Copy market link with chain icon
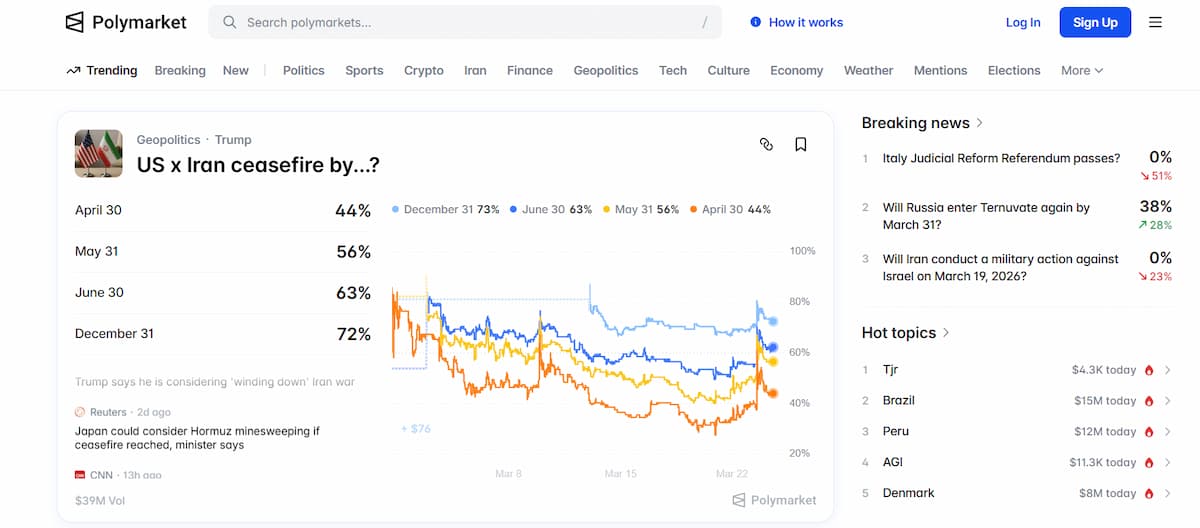The width and height of the screenshot is (1200, 528). pyautogui.click(x=766, y=144)
